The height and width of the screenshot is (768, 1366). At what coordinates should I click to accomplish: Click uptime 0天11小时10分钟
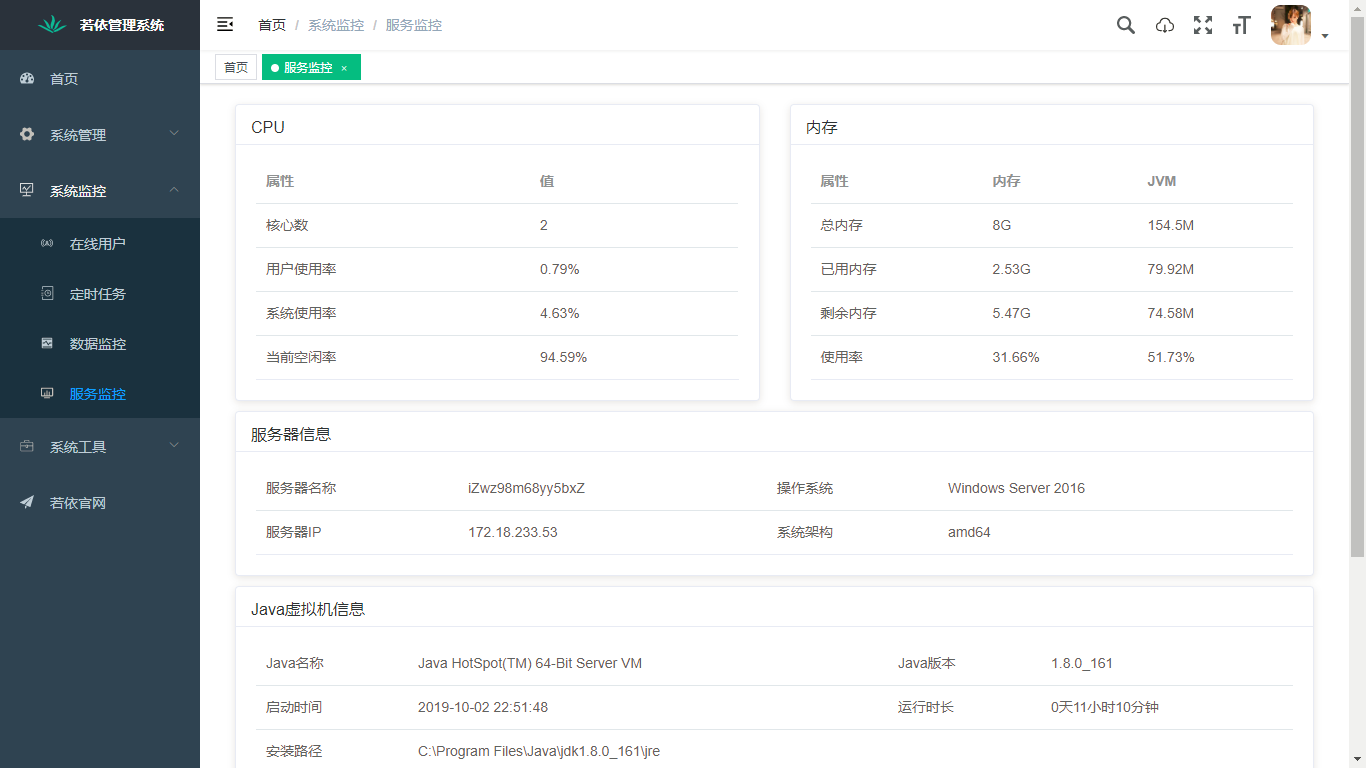click(1105, 707)
